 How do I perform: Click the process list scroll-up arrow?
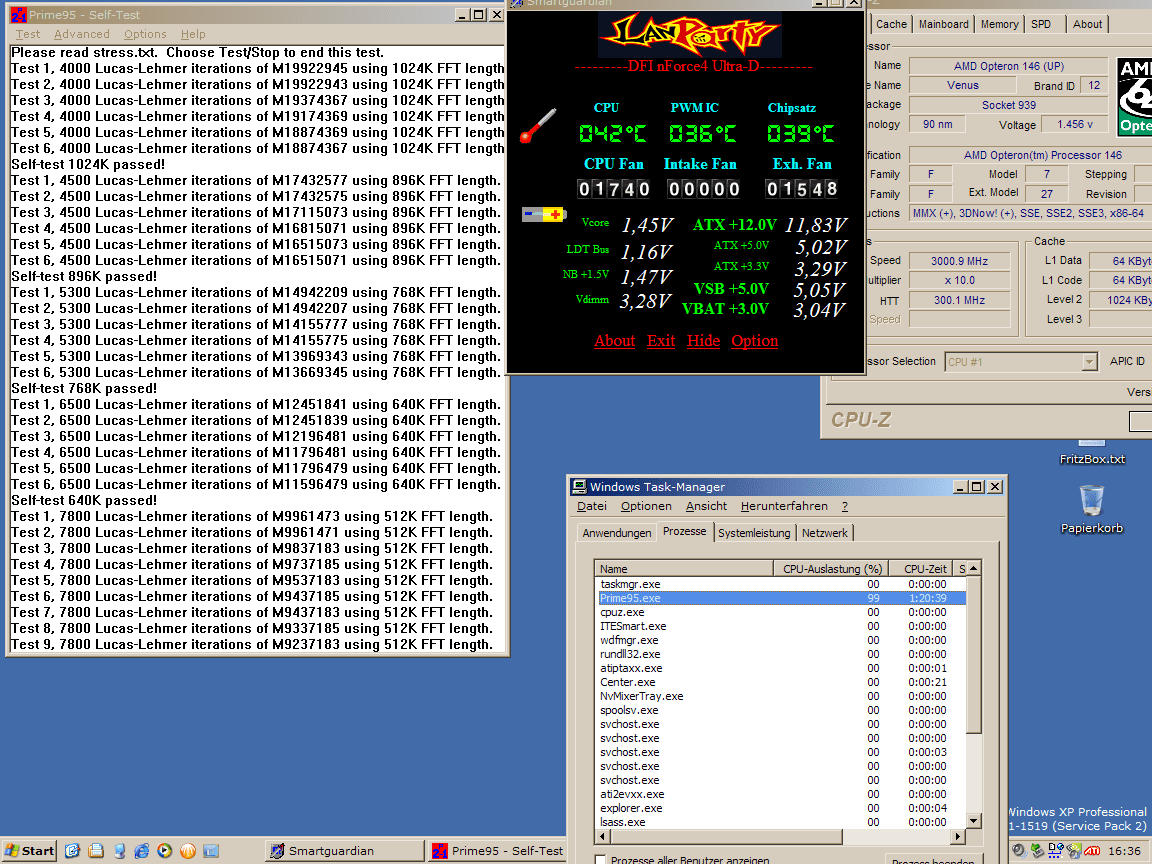pyautogui.click(x=973, y=569)
